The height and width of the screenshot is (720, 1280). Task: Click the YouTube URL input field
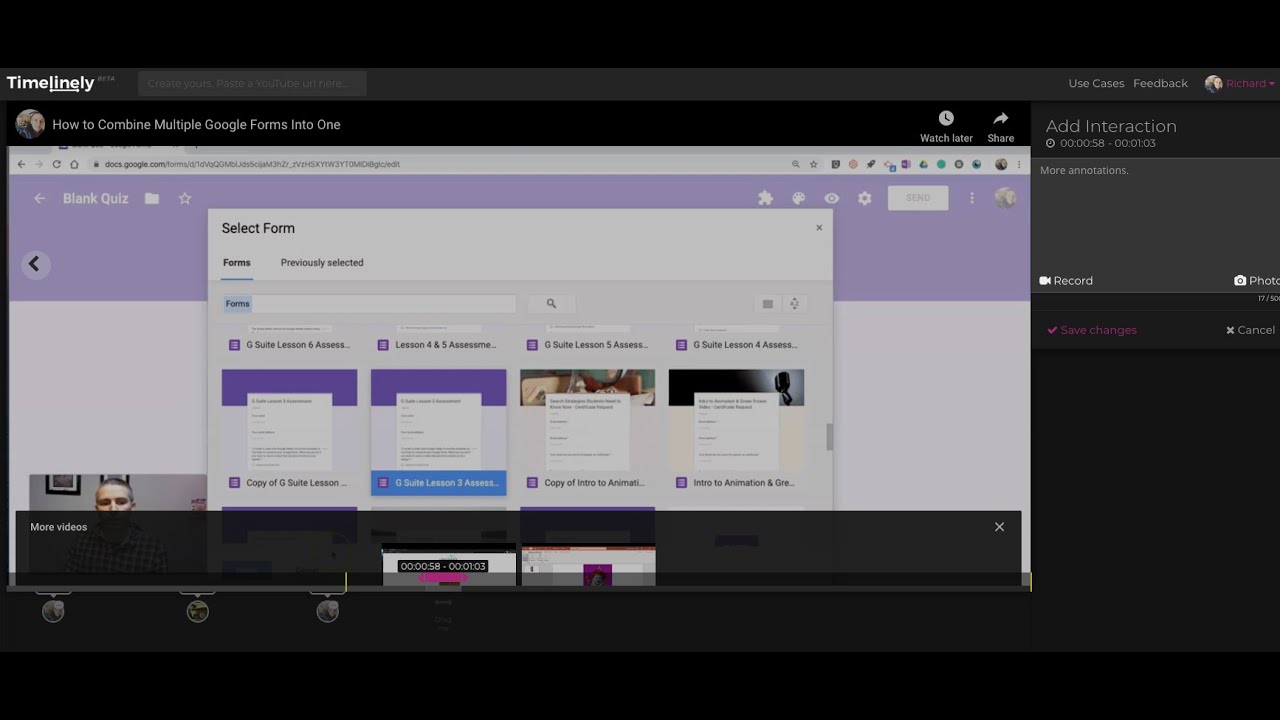pos(252,83)
